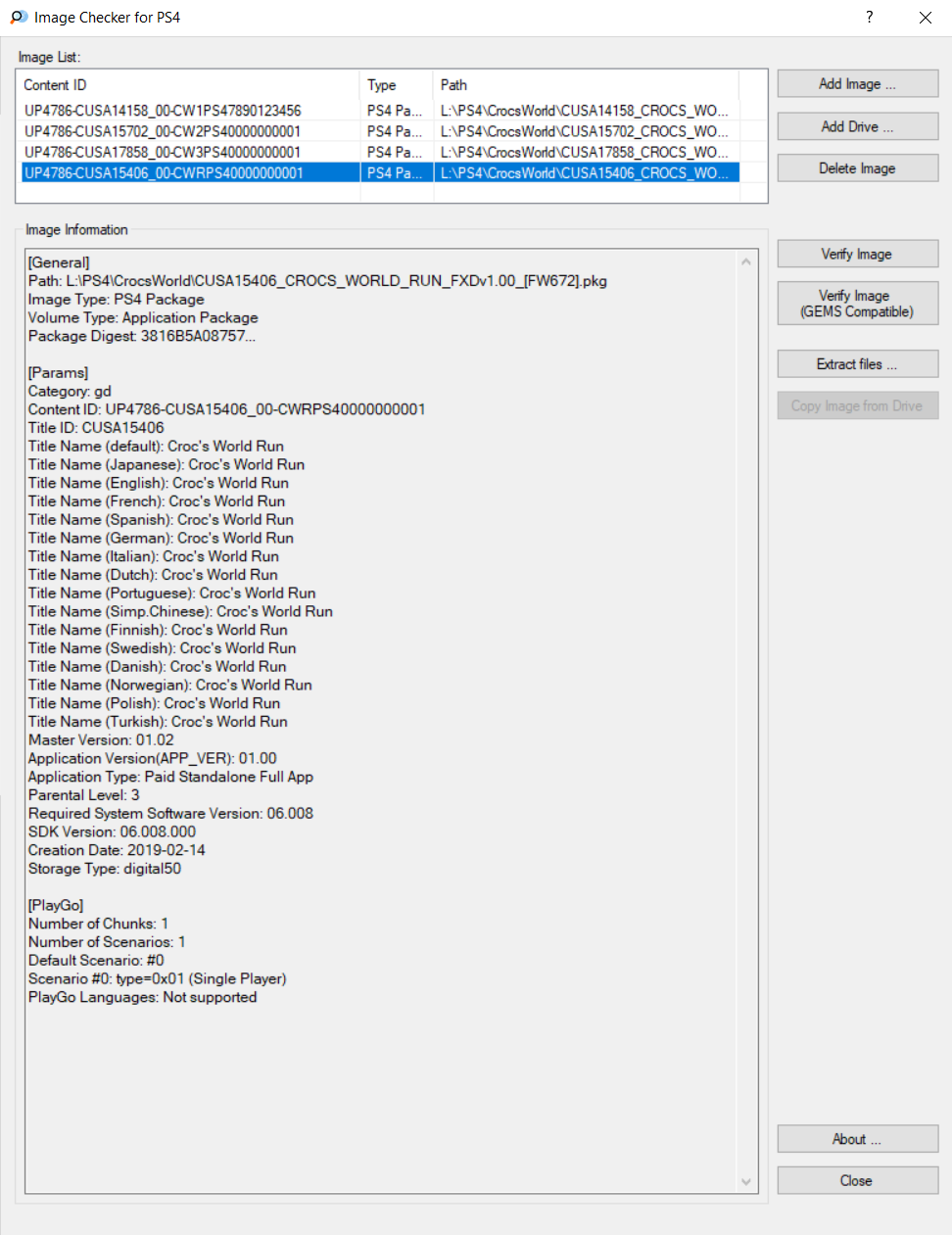Click the path cell for CUSA15702_CROCS_WO...
952x1235 pixels.
tap(585, 131)
